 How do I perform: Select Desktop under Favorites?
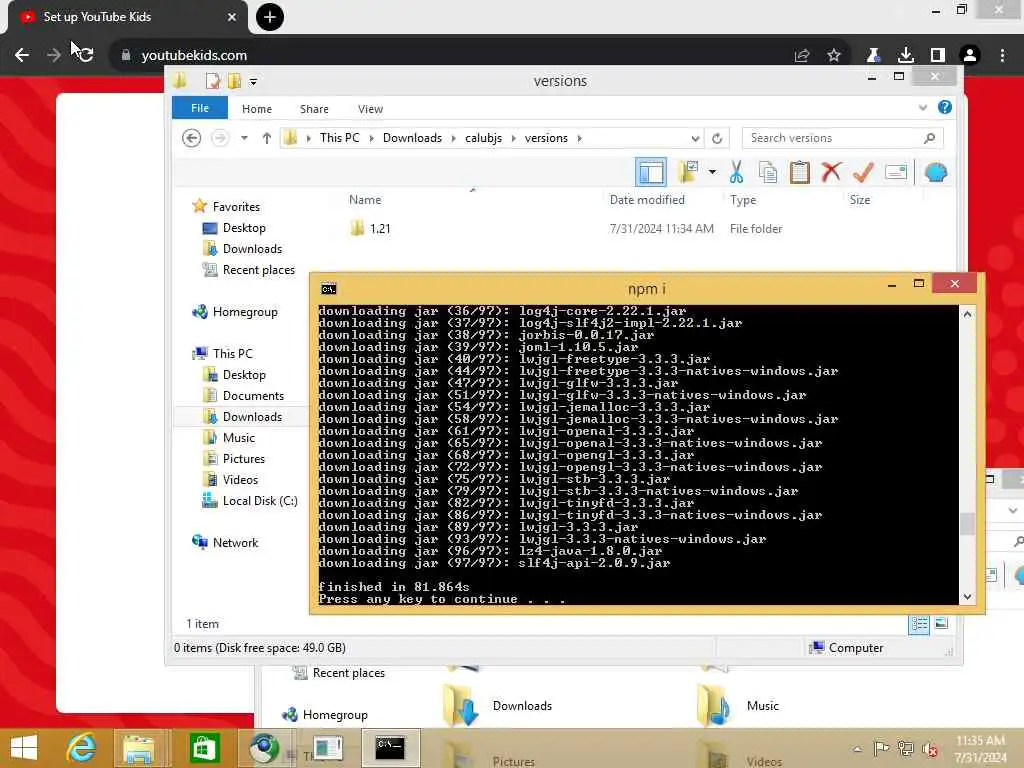[x=244, y=228]
